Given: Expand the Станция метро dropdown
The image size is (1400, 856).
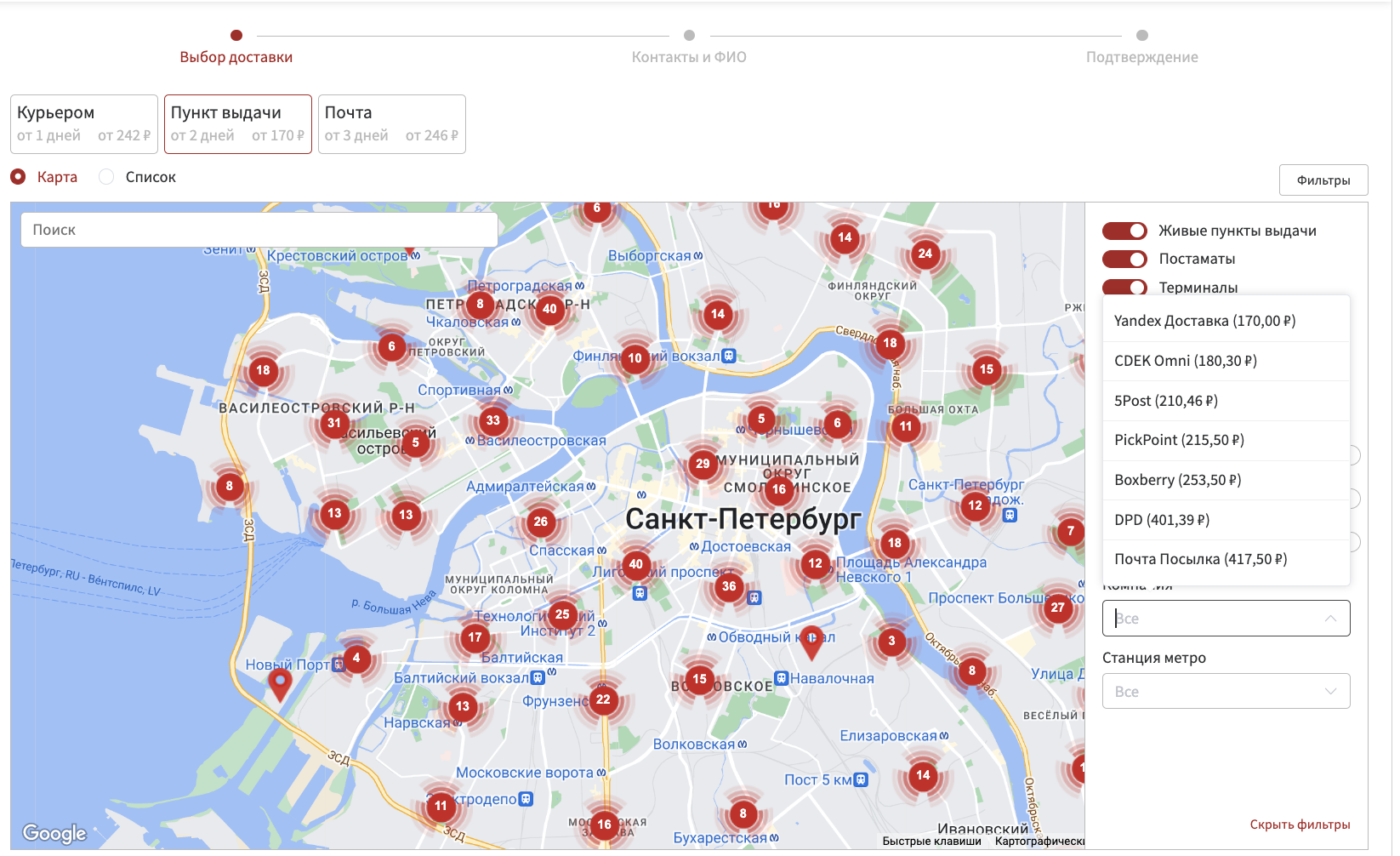Looking at the screenshot, I should click(1226, 692).
